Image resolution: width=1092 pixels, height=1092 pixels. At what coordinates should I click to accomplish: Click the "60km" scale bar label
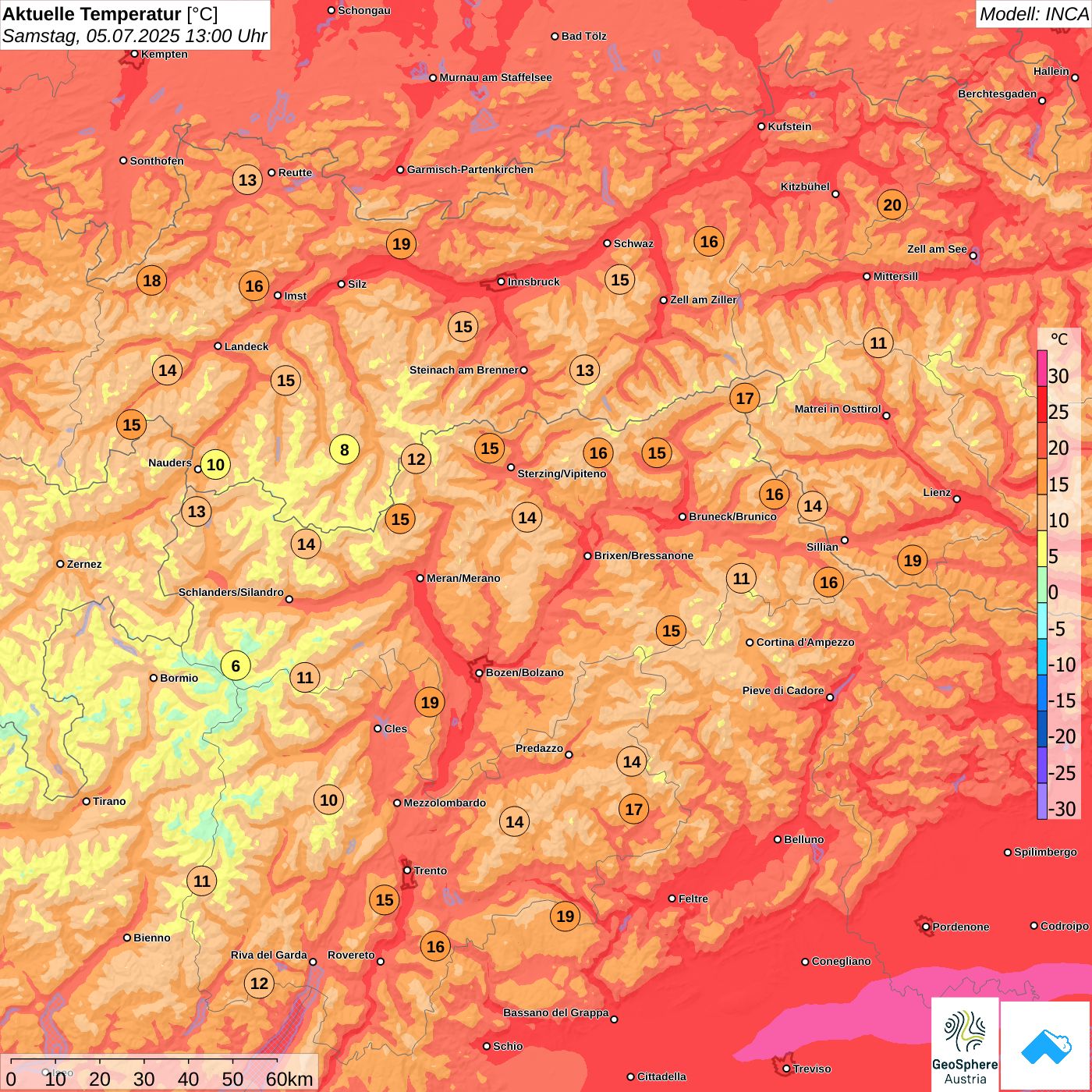289,1079
